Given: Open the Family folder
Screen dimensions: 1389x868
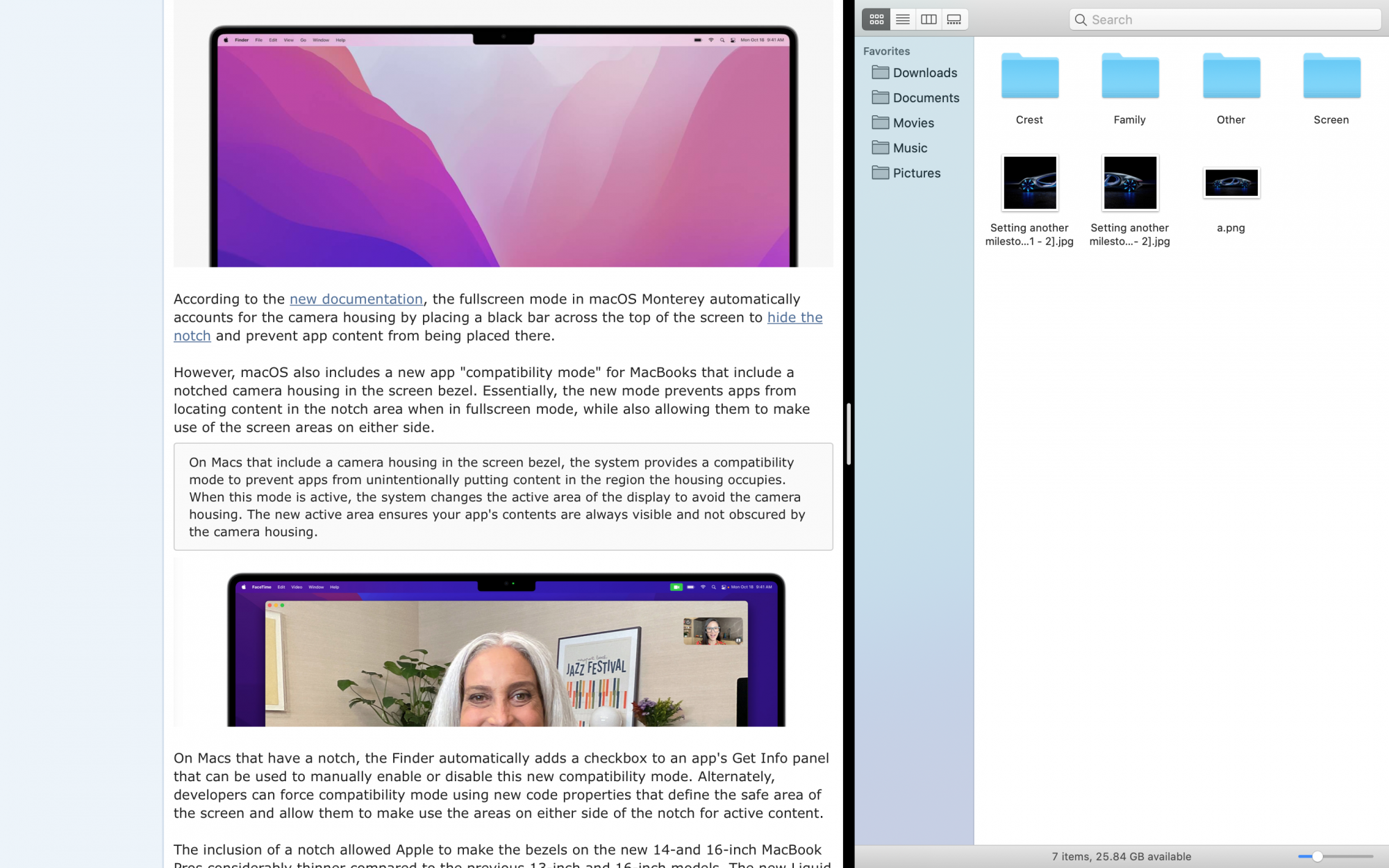Looking at the screenshot, I should [1130, 76].
